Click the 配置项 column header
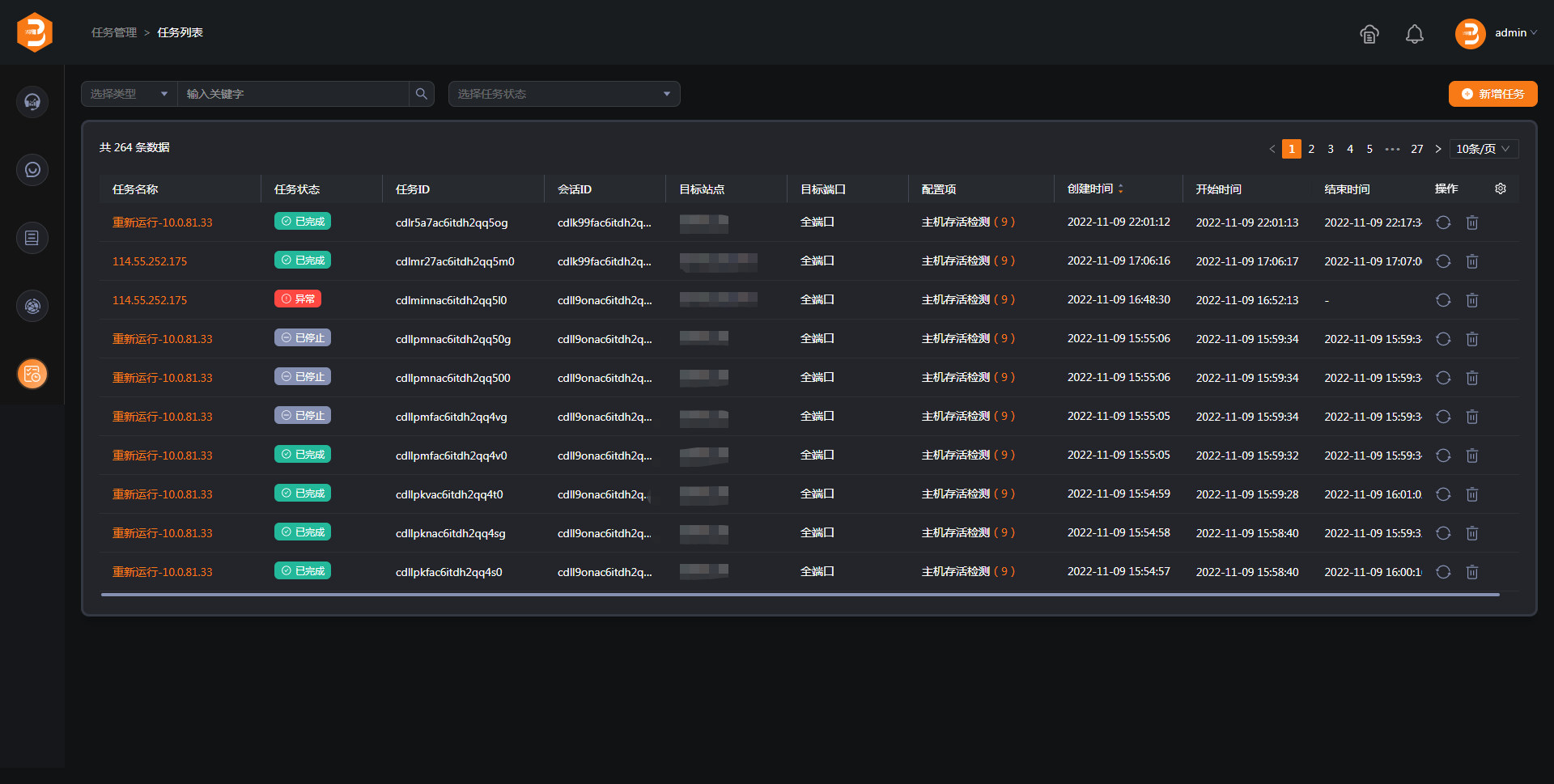1554x784 pixels. (939, 189)
